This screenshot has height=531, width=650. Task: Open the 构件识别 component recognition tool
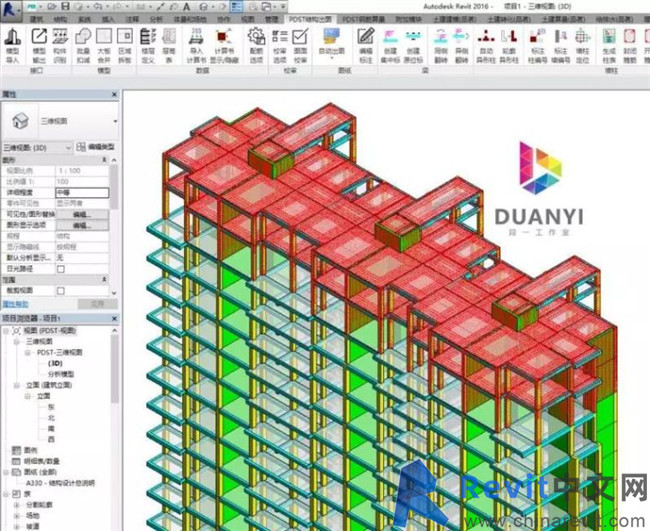pos(60,36)
